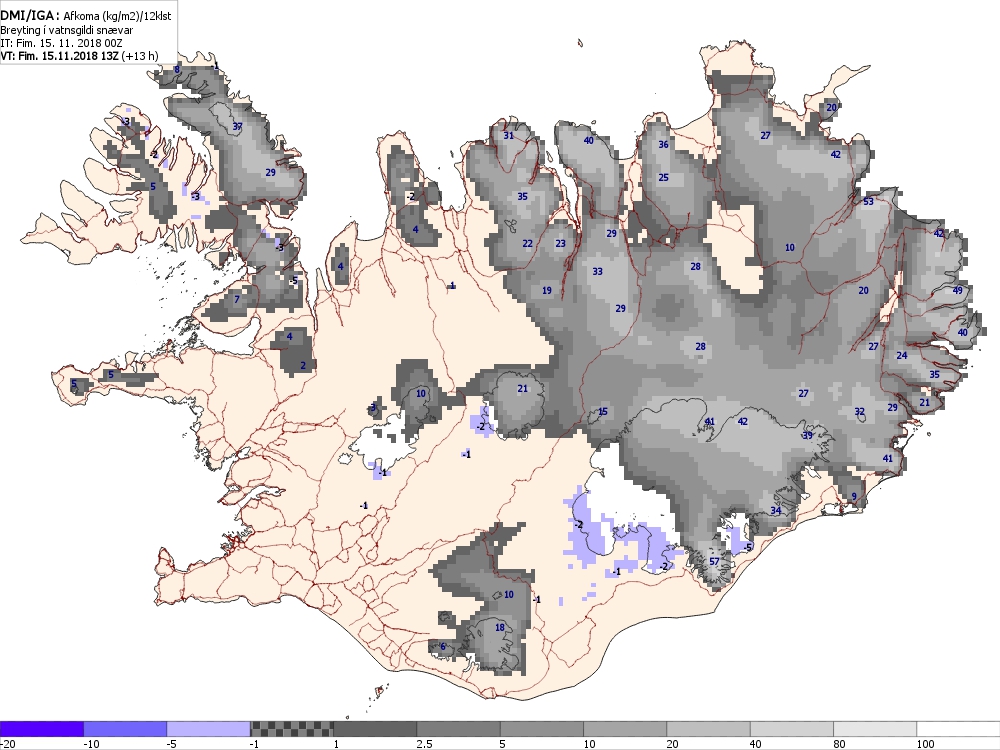Click the map value '19' in the north
1000x750 pixels.
(x=547, y=290)
